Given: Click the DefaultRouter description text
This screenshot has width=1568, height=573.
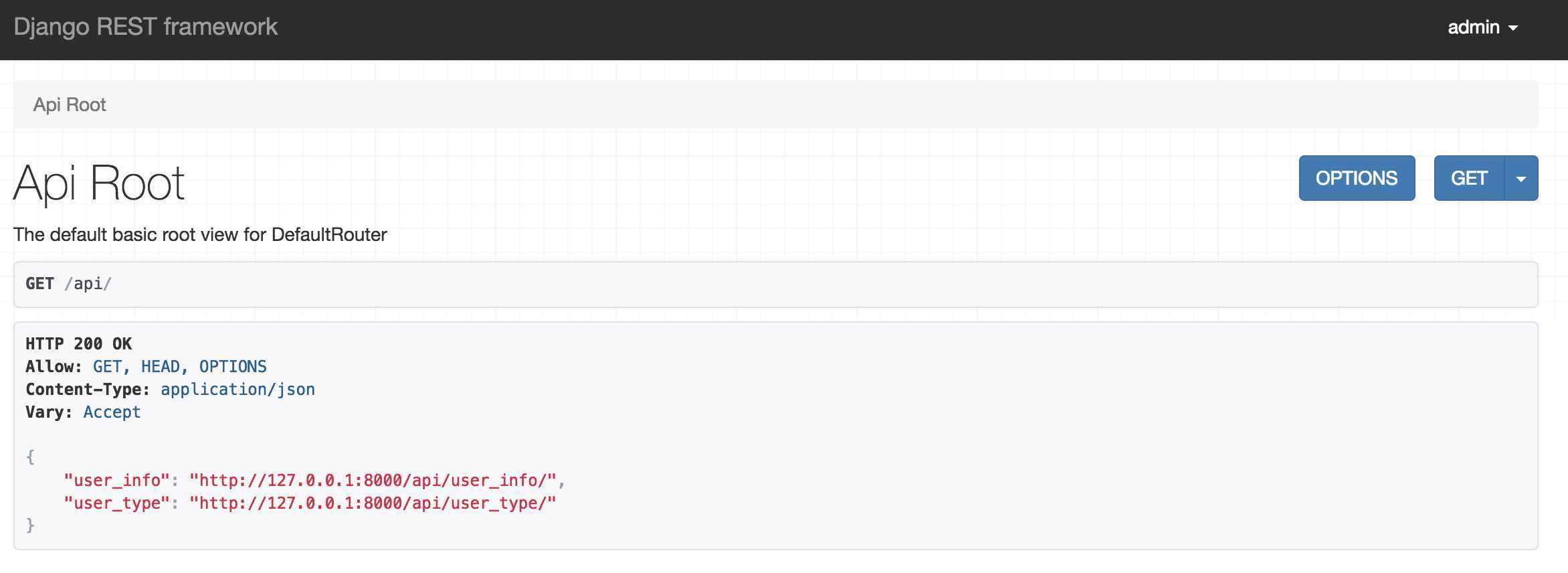Looking at the screenshot, I should [x=200, y=234].
